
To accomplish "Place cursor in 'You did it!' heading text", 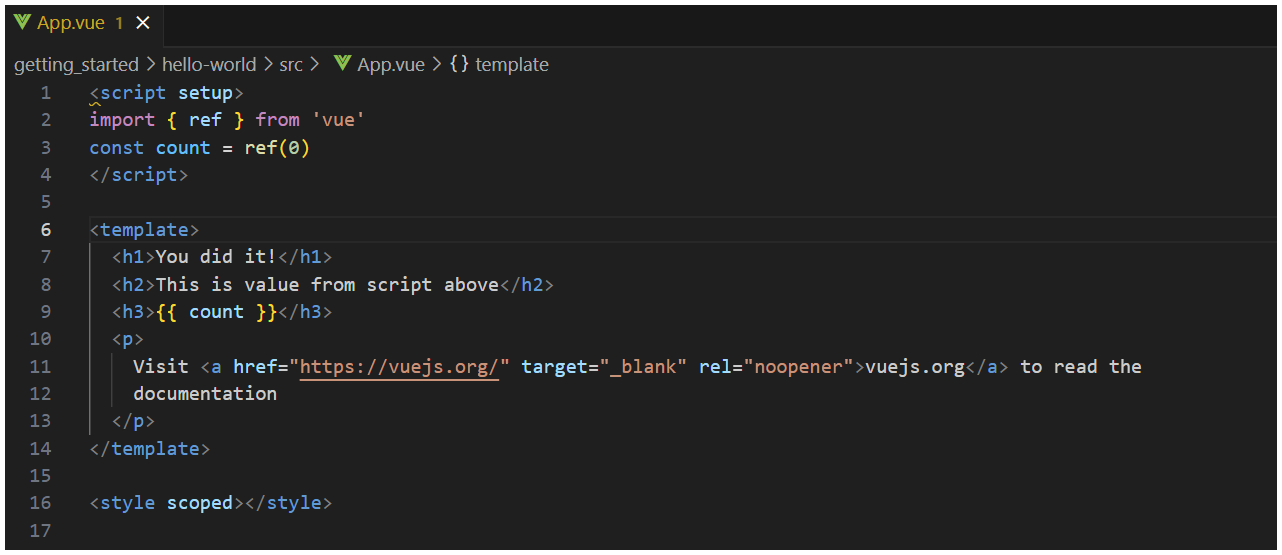I will [x=215, y=257].
